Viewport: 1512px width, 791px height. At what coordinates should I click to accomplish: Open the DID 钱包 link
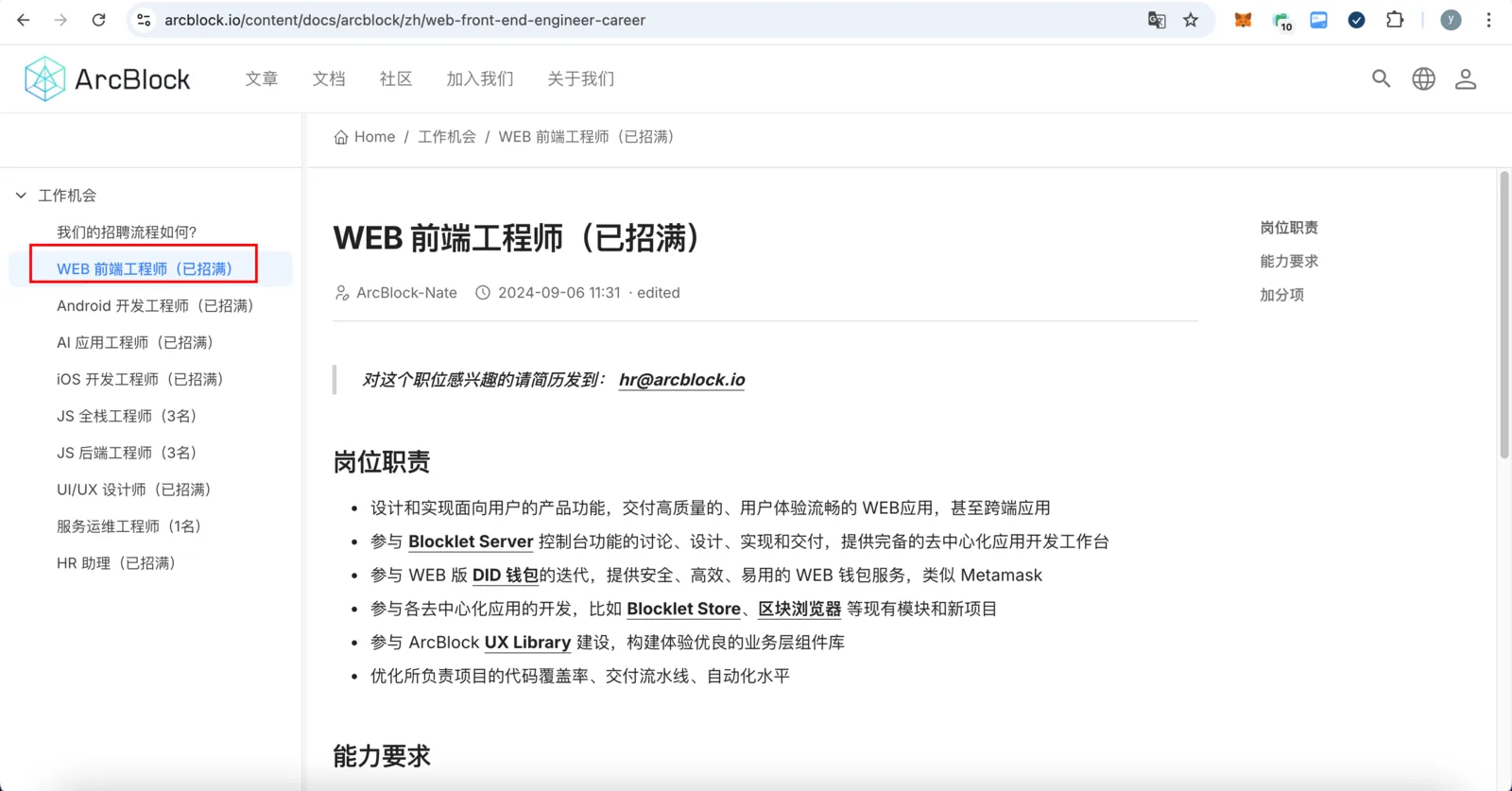[506, 576]
